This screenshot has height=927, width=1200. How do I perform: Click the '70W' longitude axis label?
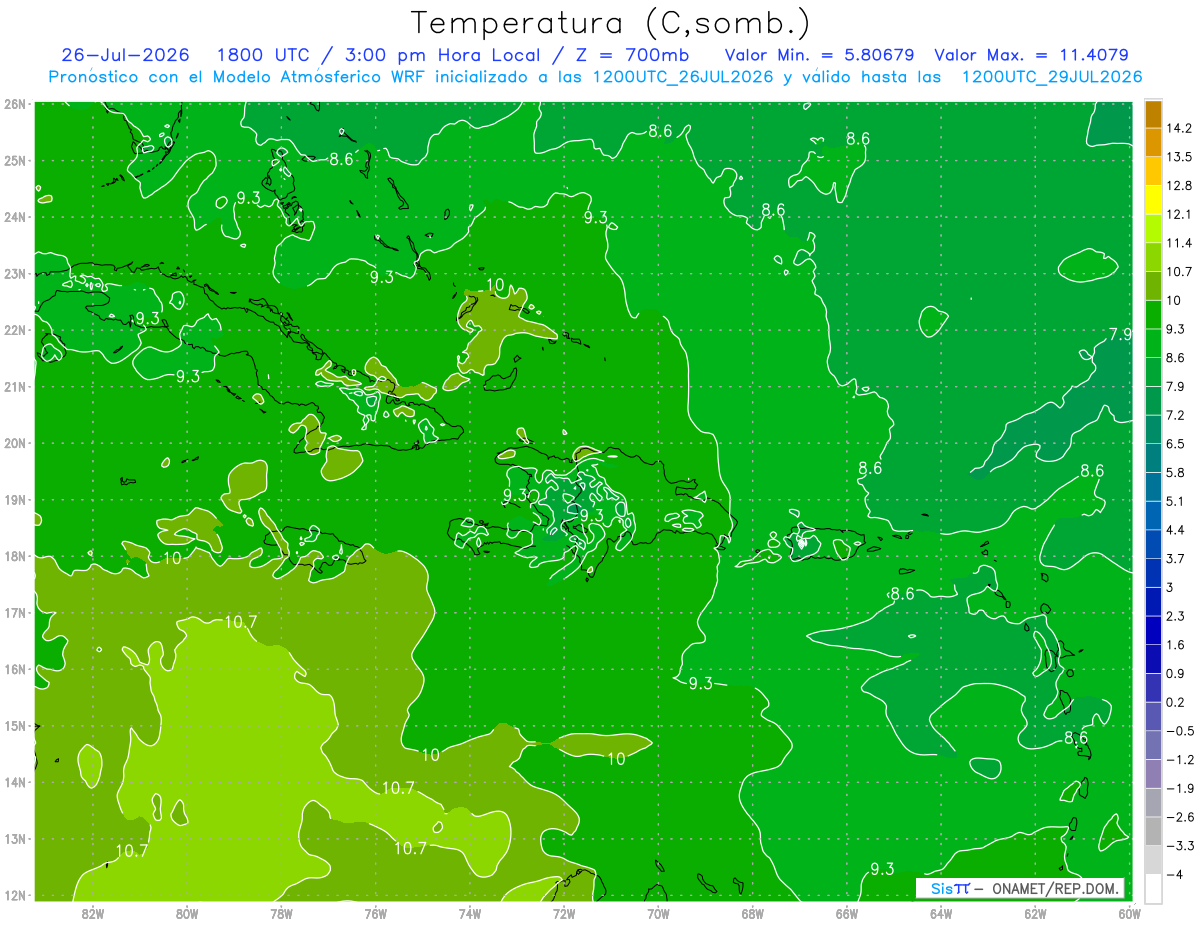[x=658, y=913]
